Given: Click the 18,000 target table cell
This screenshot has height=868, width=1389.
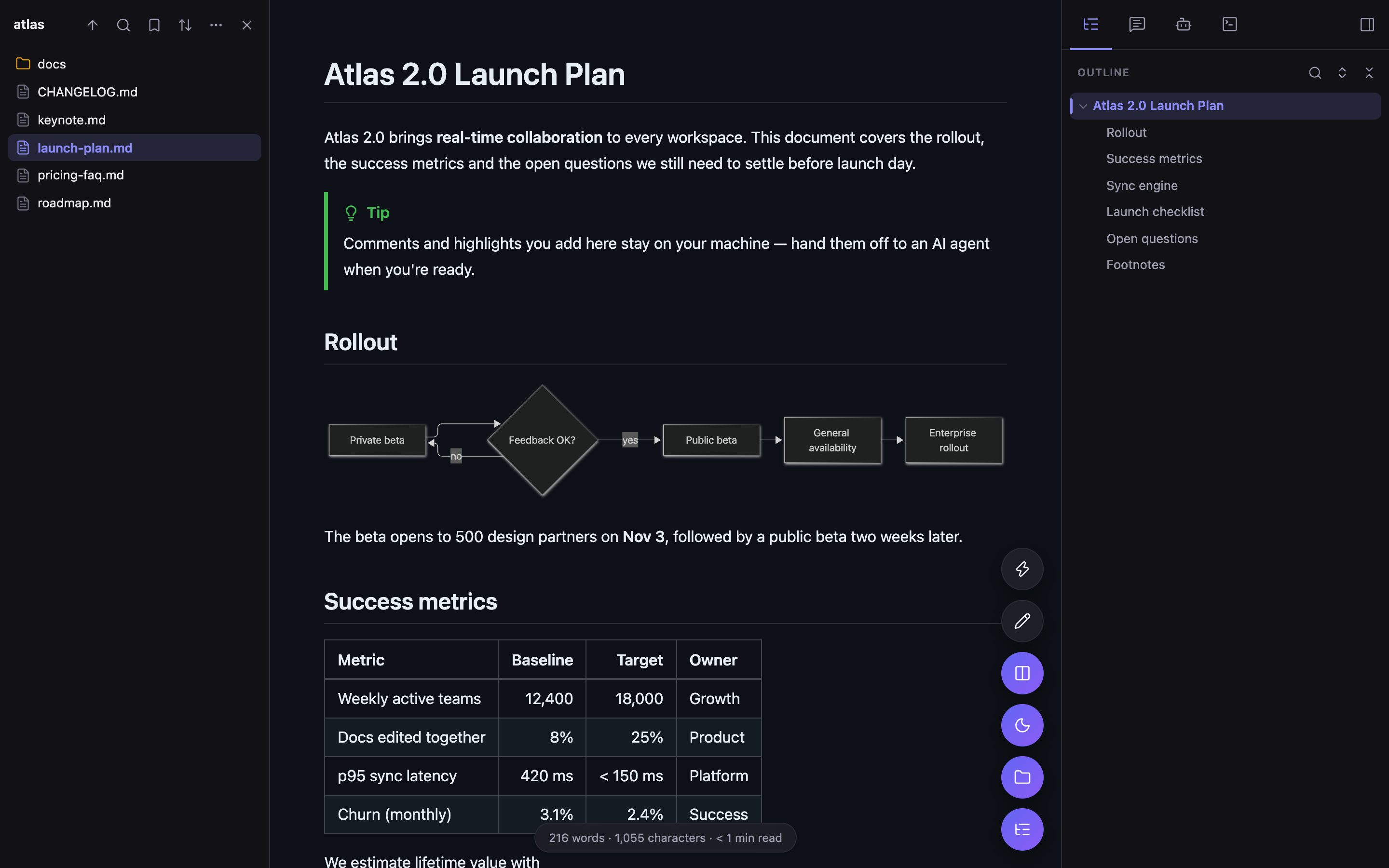Looking at the screenshot, I should pyautogui.click(x=631, y=699).
